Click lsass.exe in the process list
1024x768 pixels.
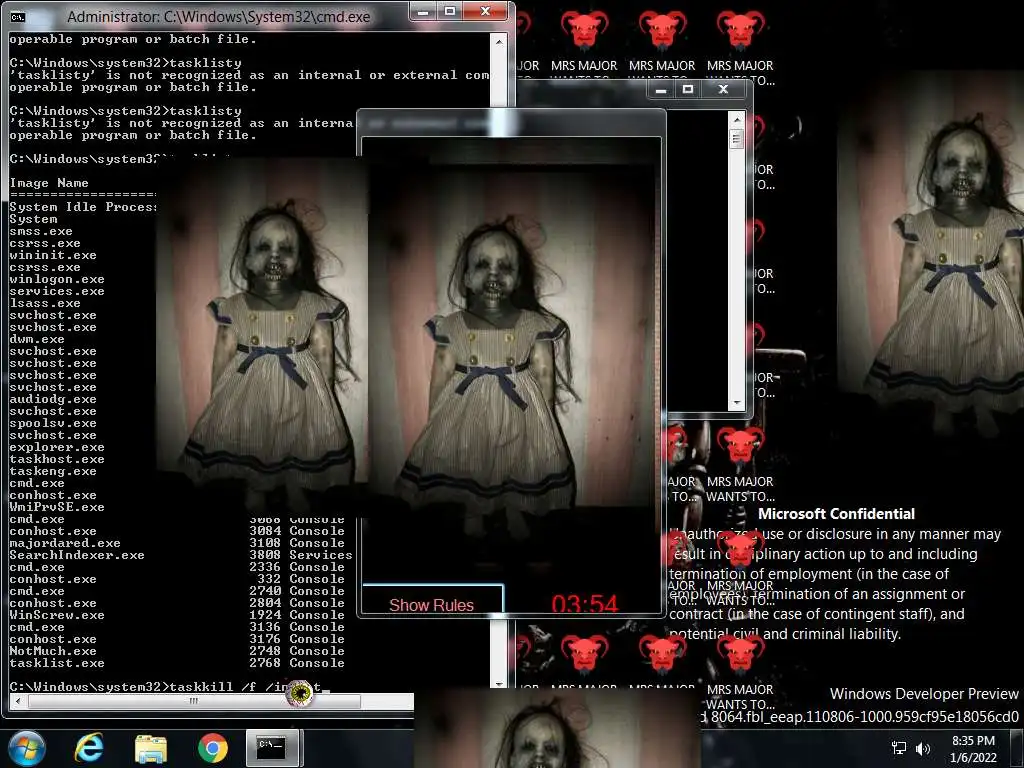(x=45, y=303)
